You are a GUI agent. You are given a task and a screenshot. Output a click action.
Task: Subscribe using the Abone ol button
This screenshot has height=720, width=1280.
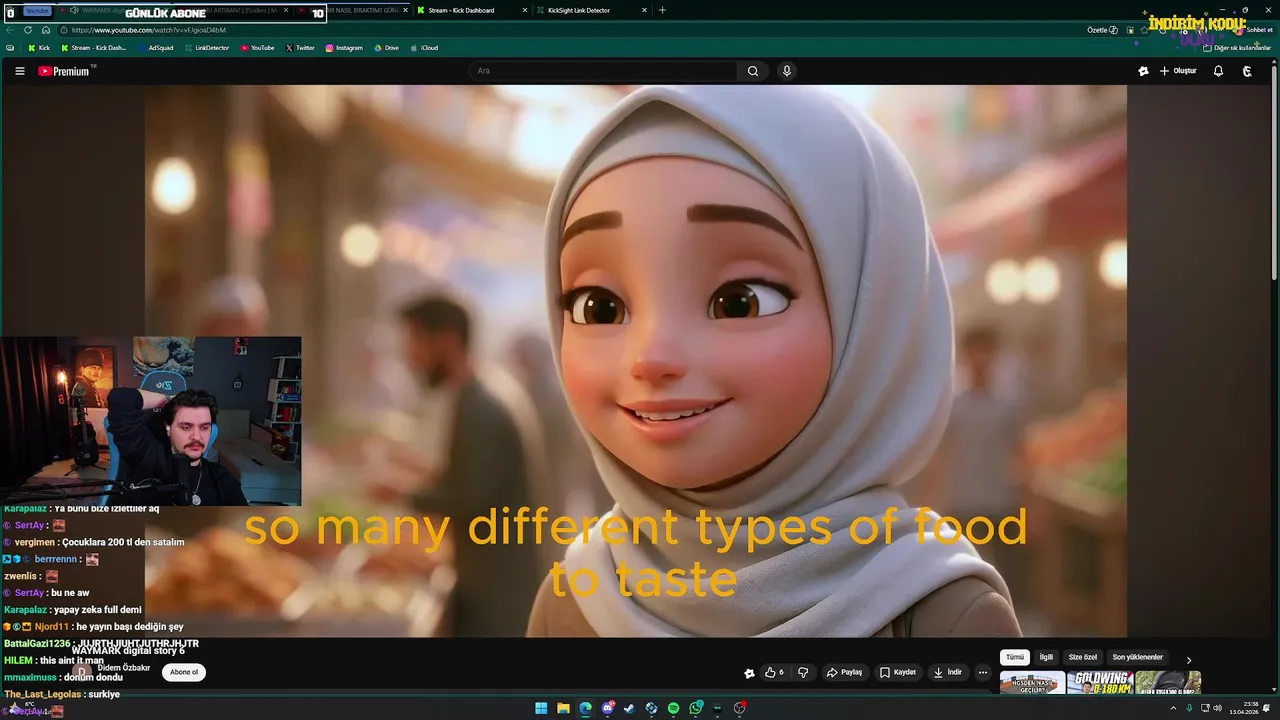point(184,672)
